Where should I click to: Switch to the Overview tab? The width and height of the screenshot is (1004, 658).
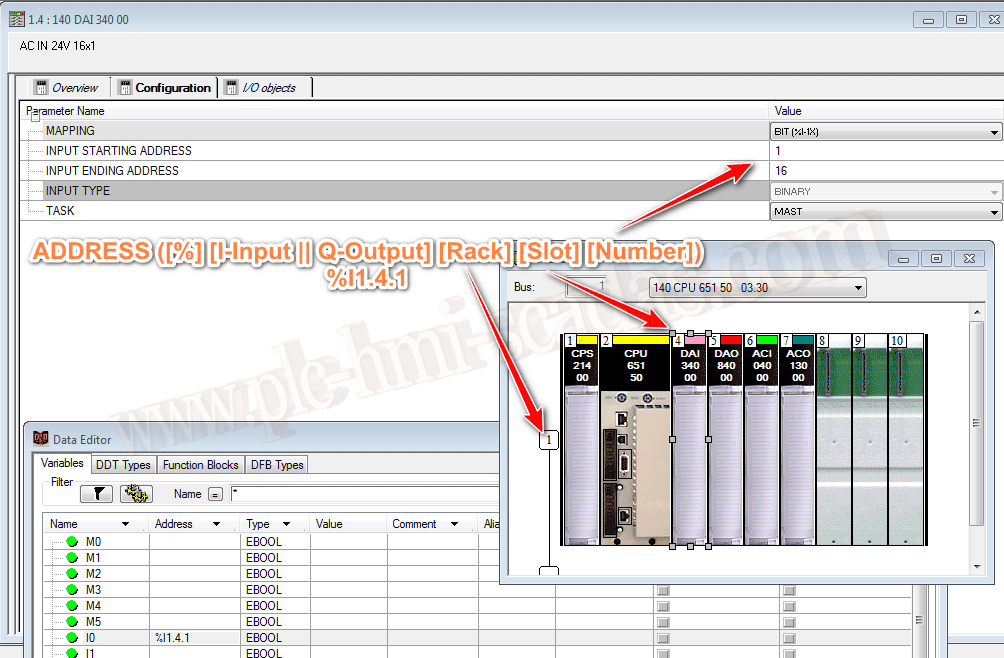tap(66, 88)
